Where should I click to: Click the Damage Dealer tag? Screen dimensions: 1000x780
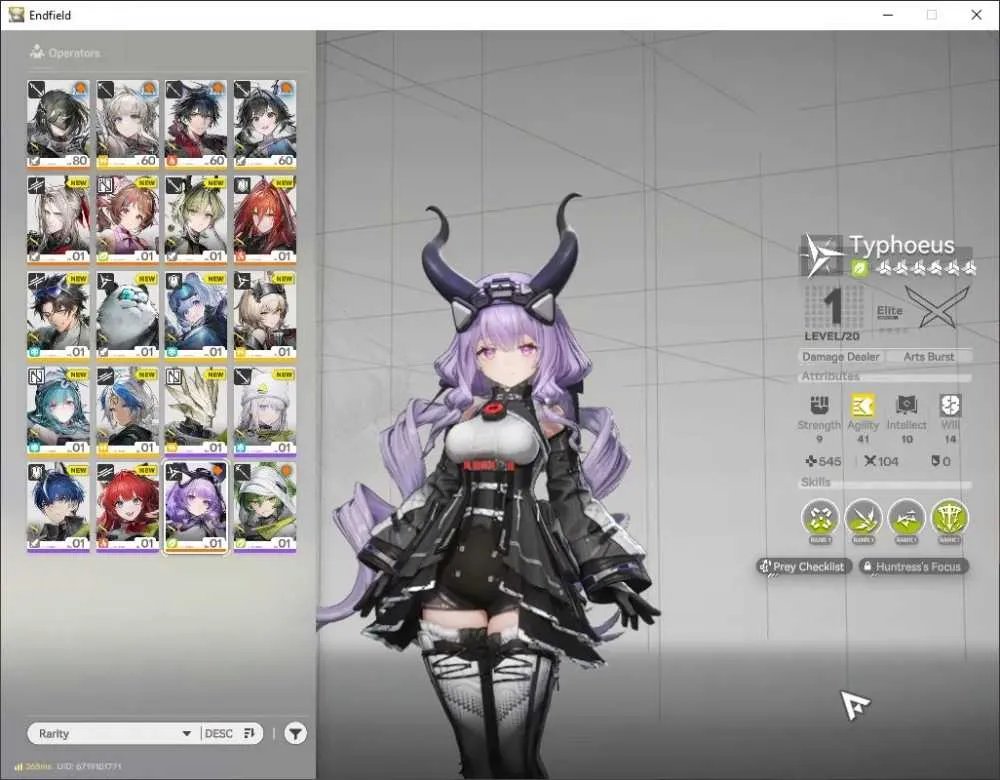[841, 357]
